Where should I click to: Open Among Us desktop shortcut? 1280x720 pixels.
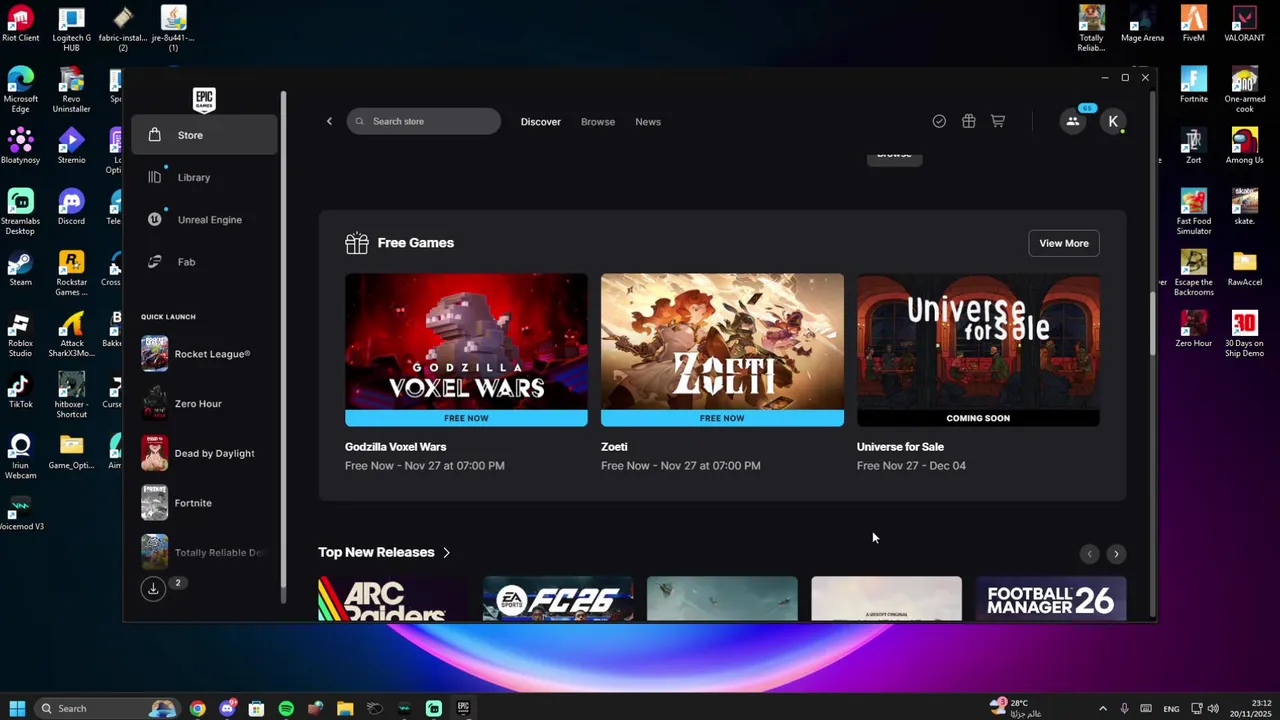coord(1244,147)
